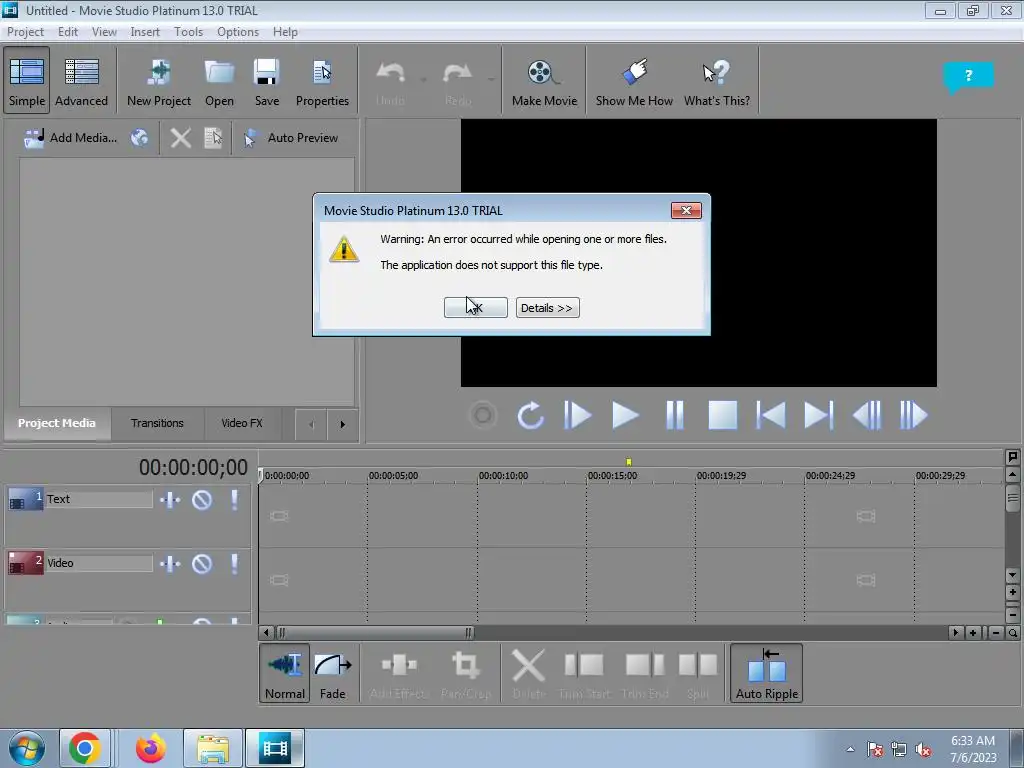This screenshot has width=1024, height=768.
Task: Open Track FX on Video track
Action: [x=170, y=564]
